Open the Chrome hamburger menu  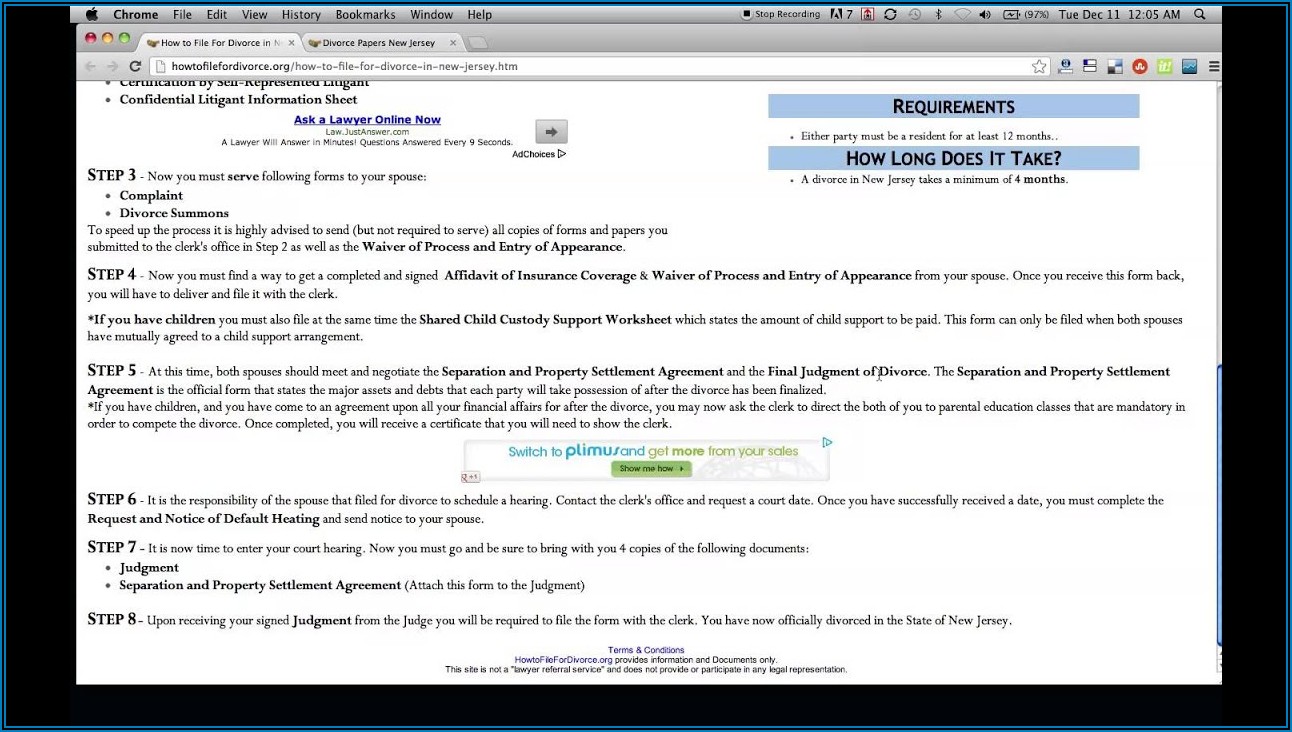point(1214,67)
